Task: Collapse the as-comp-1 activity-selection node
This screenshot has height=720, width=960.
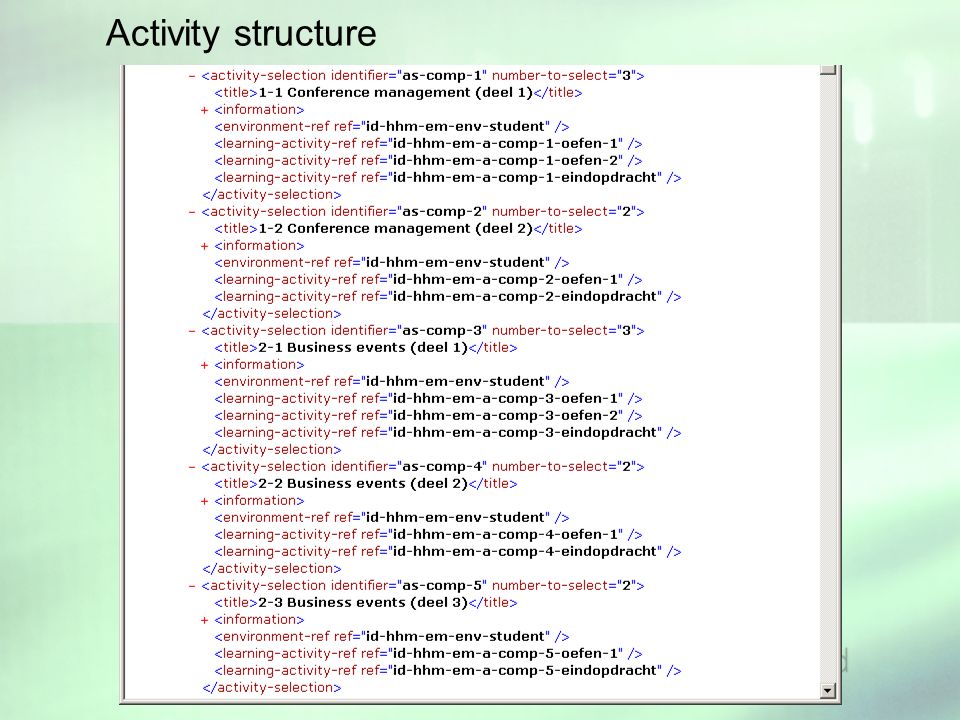Action: (x=192, y=76)
